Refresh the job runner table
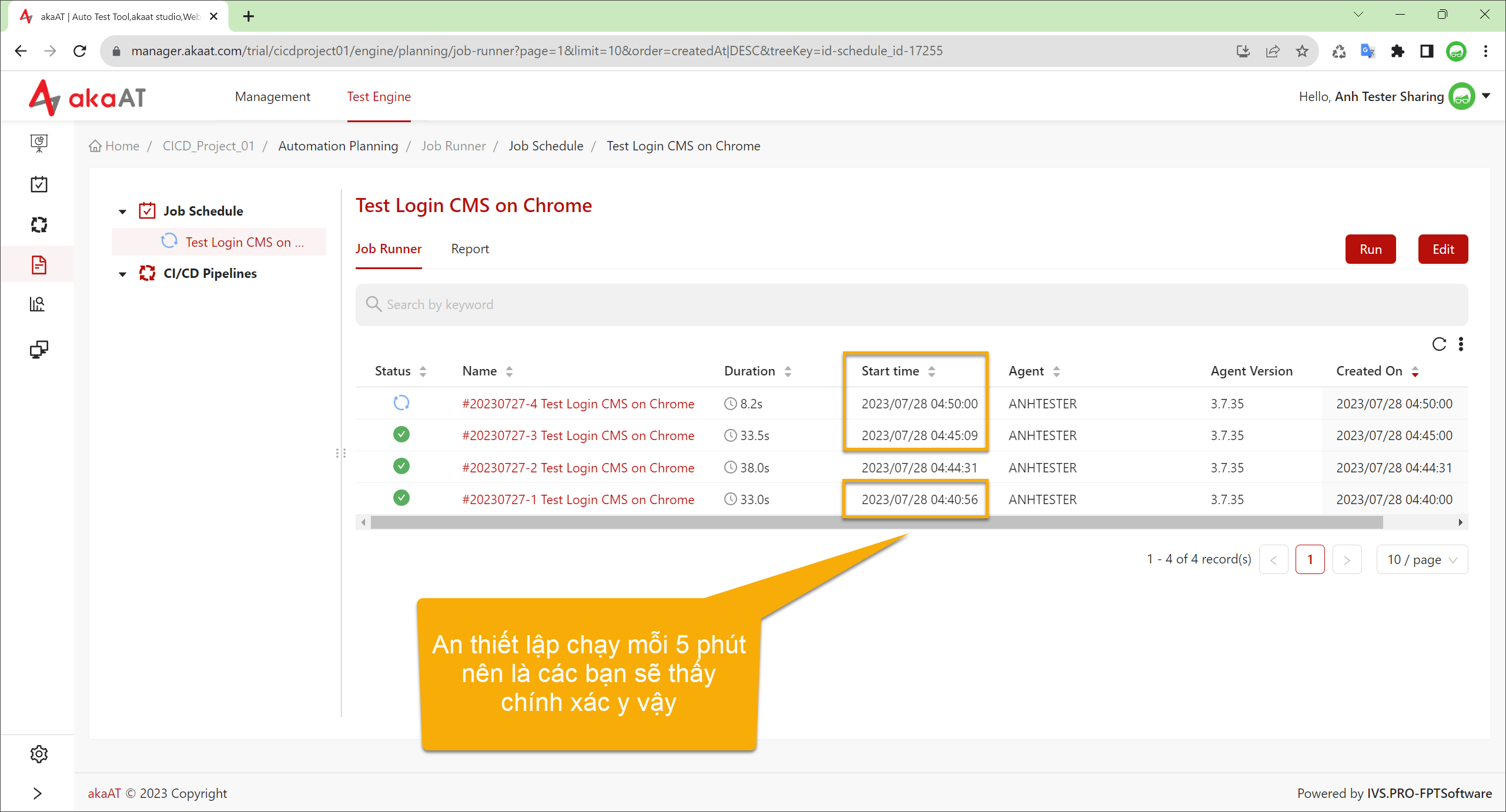The image size is (1506, 812). click(1439, 344)
